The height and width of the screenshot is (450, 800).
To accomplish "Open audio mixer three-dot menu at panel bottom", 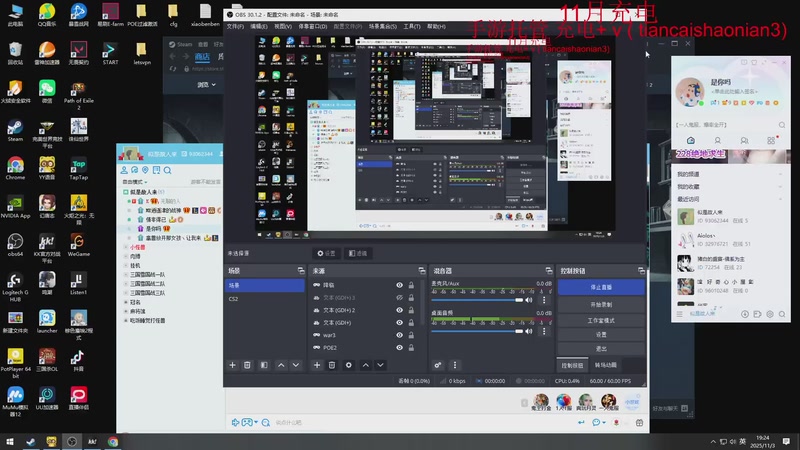I will pyautogui.click(x=455, y=365).
